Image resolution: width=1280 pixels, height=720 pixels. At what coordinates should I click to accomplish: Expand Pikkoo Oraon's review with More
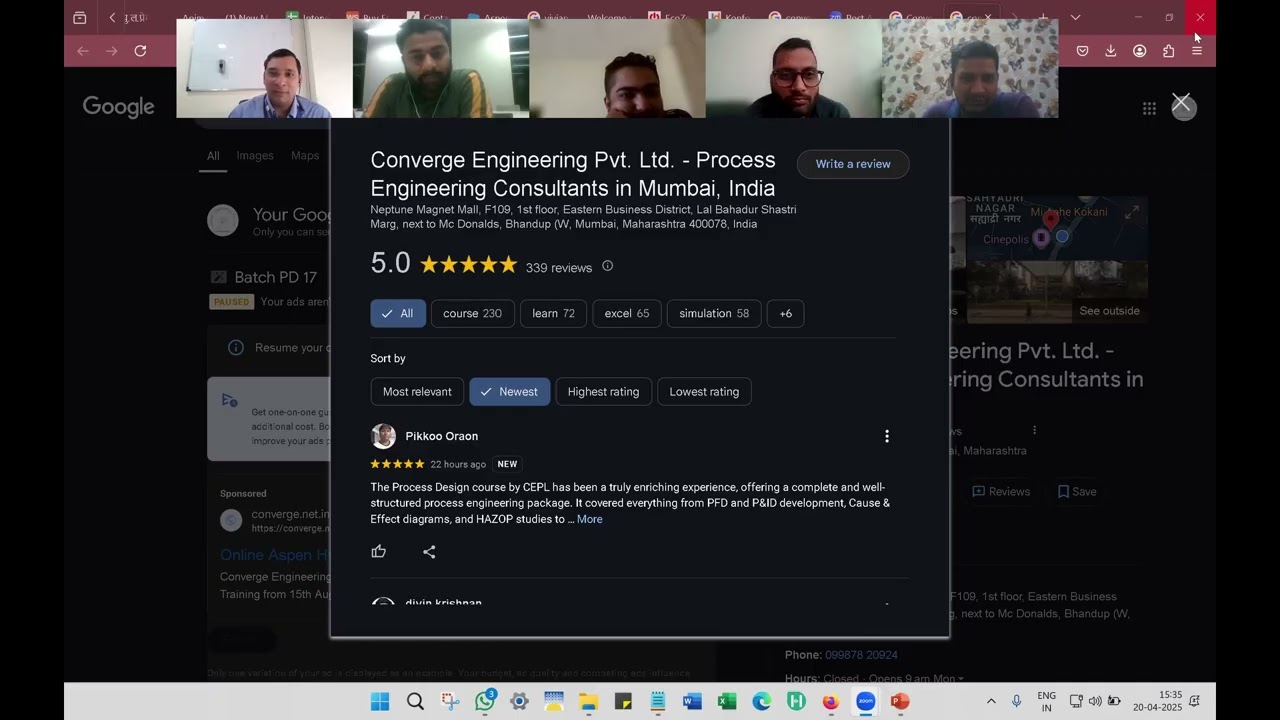tap(590, 519)
